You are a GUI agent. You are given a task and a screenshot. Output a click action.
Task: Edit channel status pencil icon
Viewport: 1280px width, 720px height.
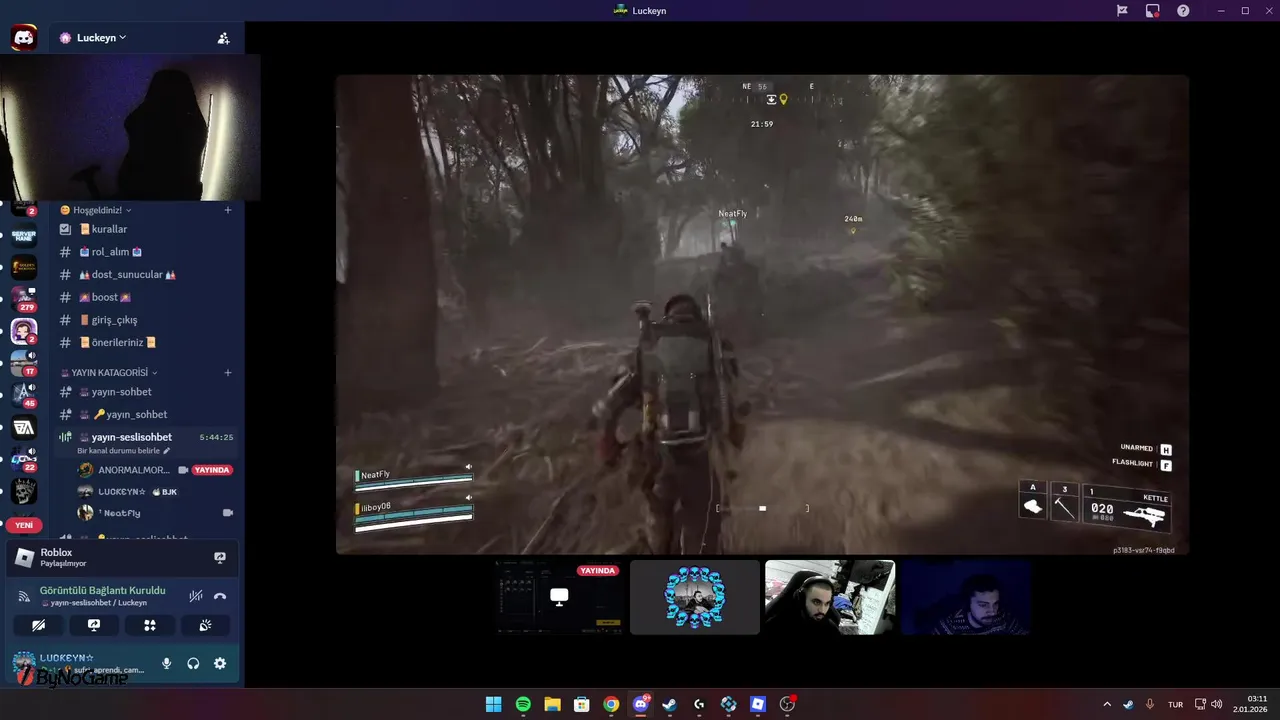click(167, 451)
